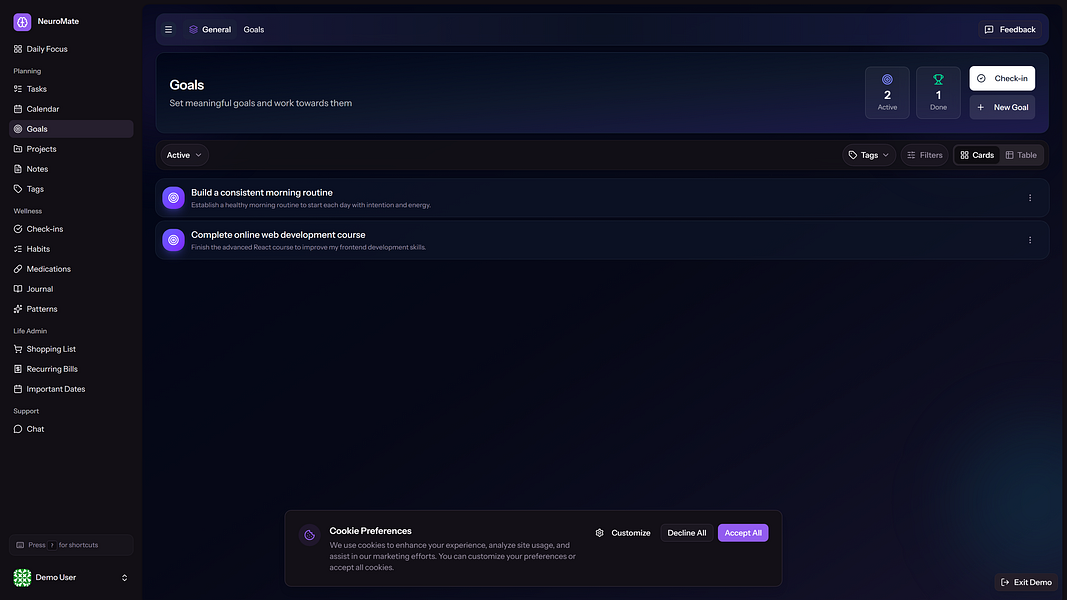Click the Chat bubble icon
Viewport: 1067px width, 600px height.
18,429
